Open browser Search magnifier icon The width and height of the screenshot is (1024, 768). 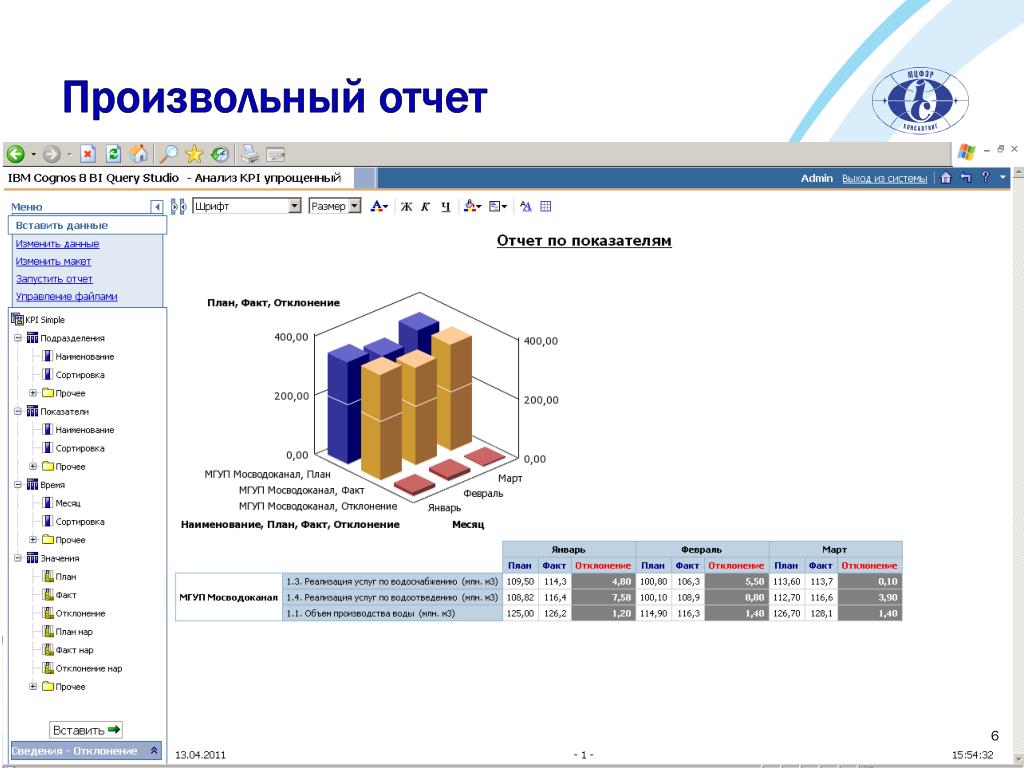point(168,154)
